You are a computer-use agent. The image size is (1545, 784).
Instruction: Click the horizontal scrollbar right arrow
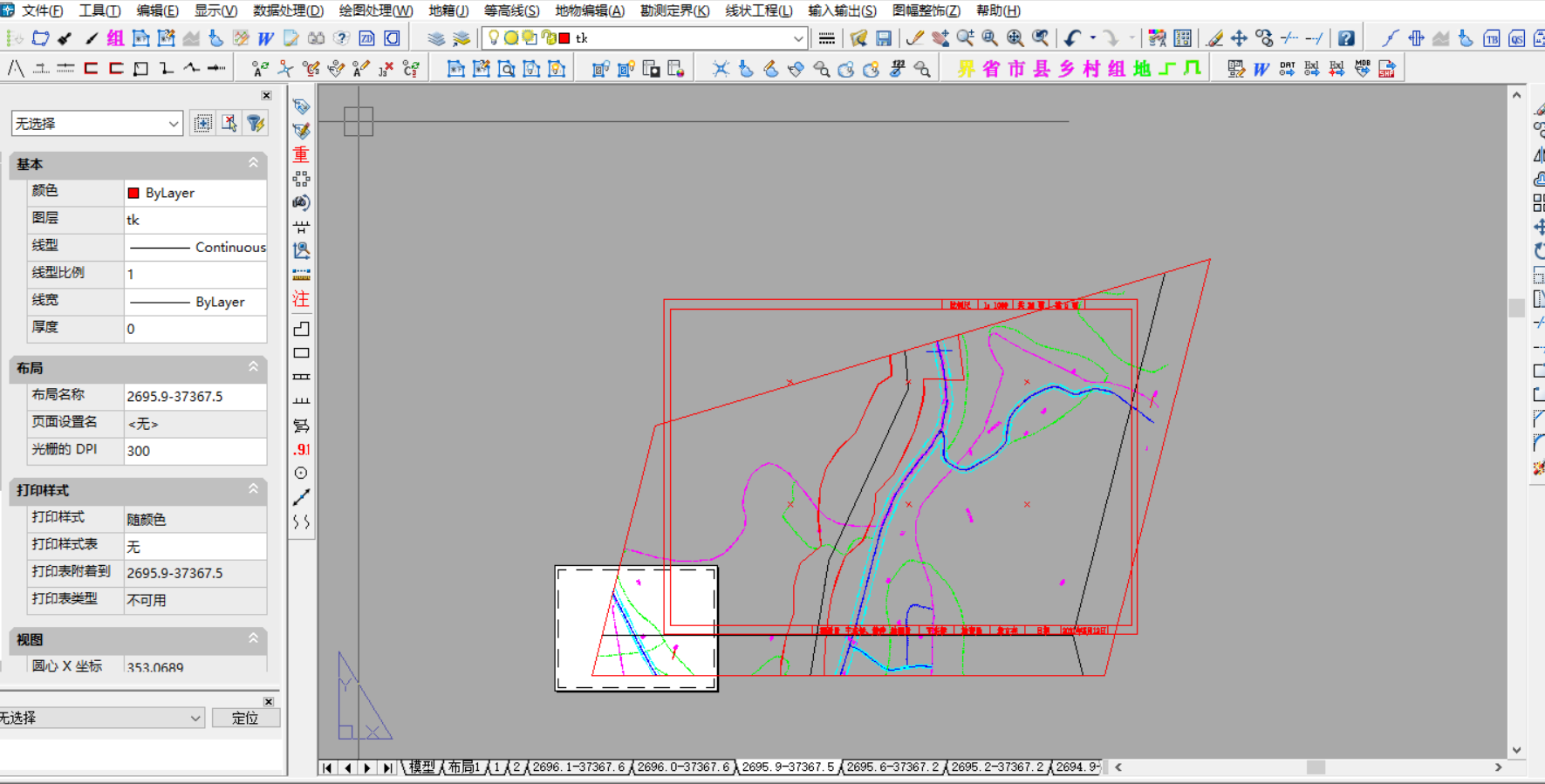coord(1499,767)
